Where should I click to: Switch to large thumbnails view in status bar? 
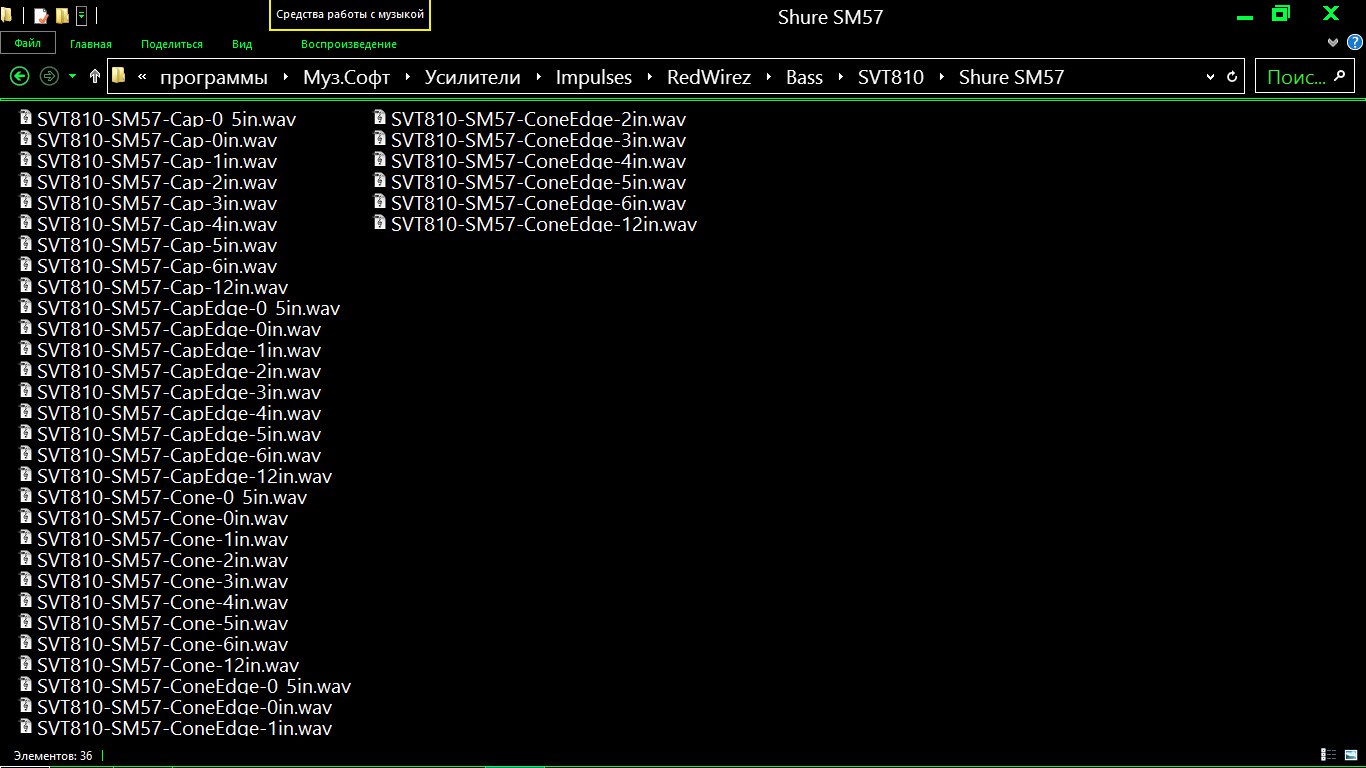tap(1351, 755)
